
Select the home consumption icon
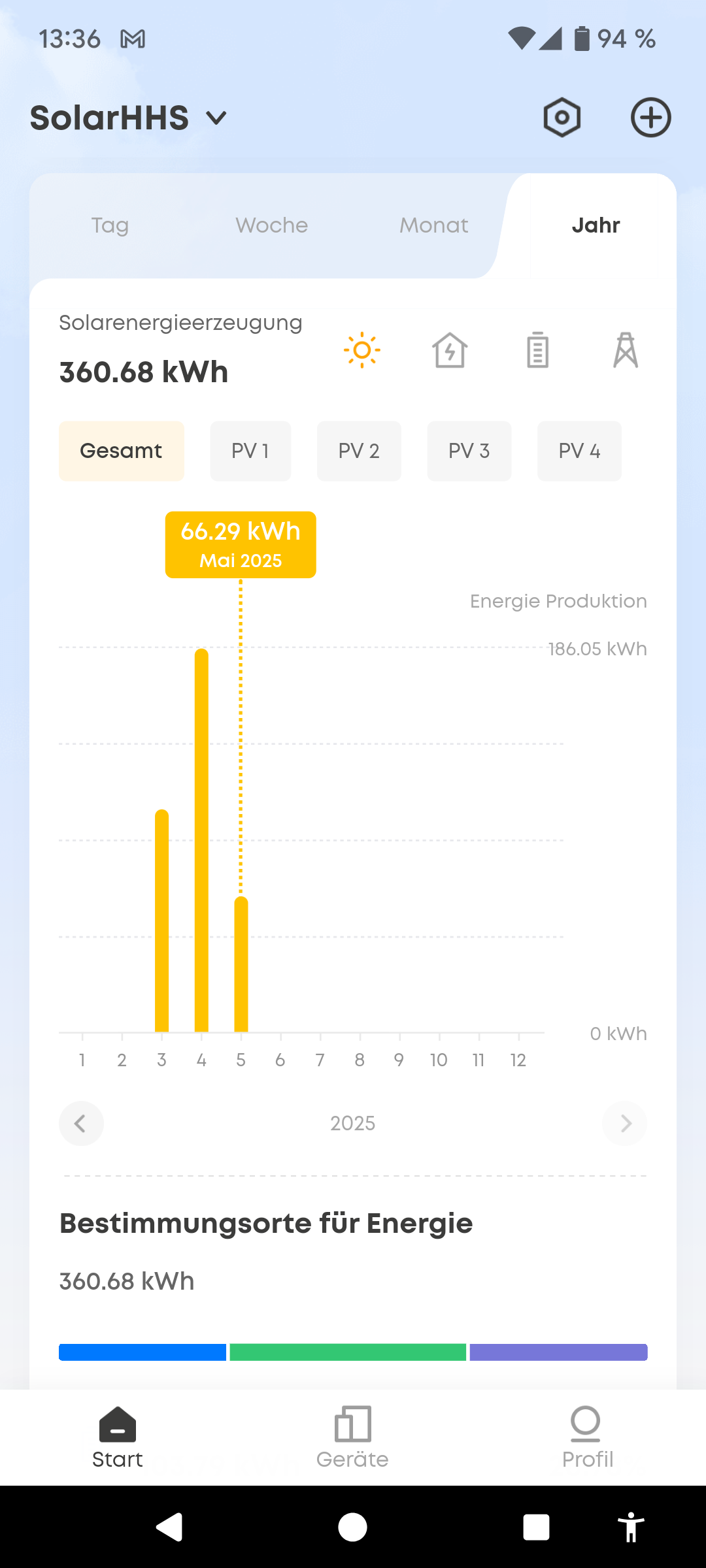click(450, 350)
